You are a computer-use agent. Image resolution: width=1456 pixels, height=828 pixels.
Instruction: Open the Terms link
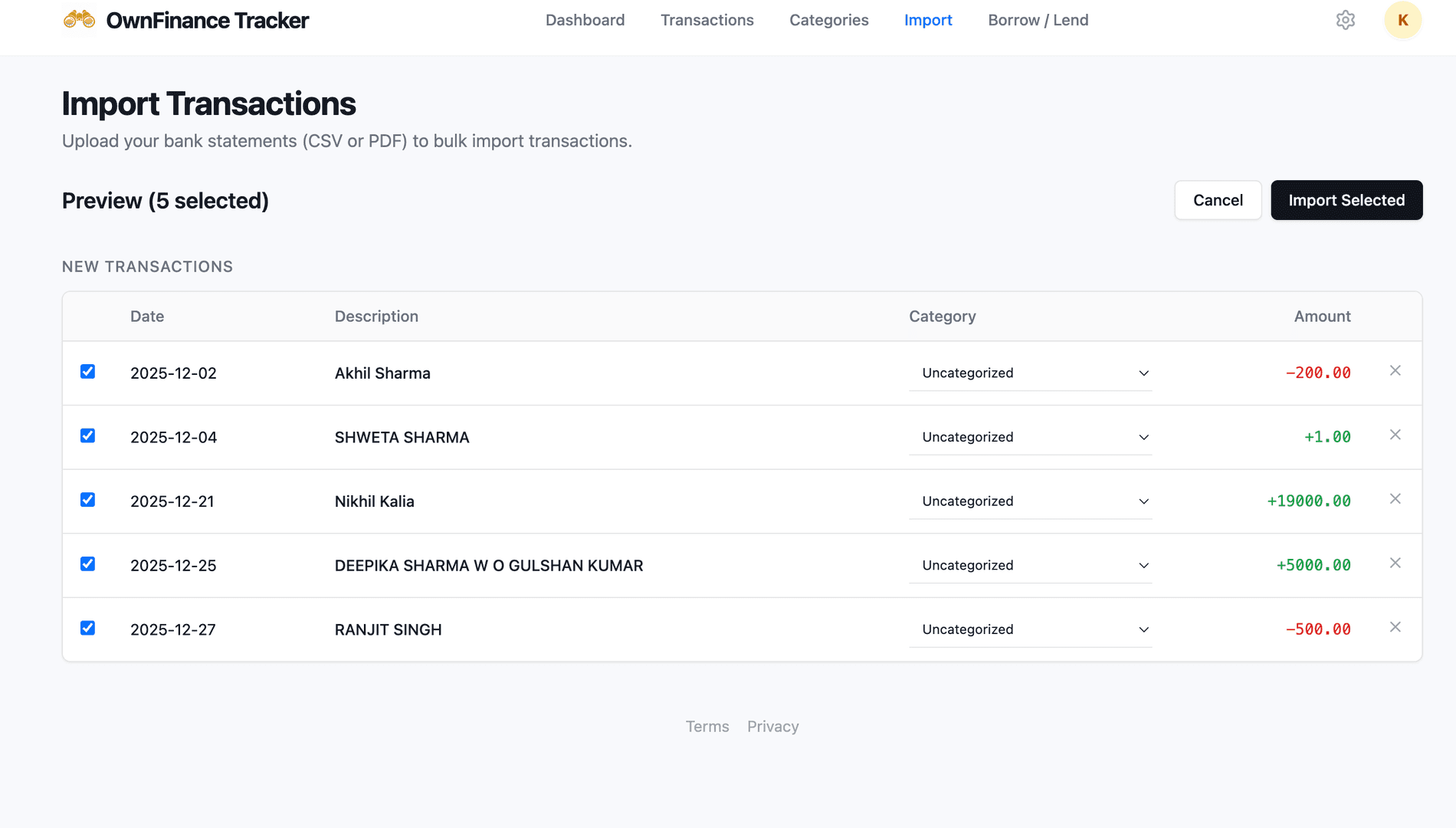coord(707,726)
